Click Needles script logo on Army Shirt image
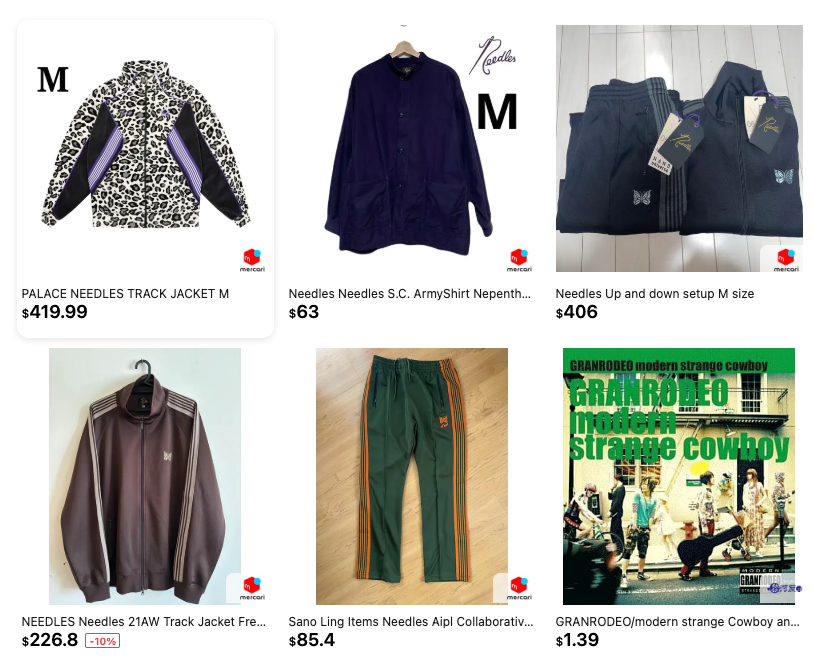The height and width of the screenshot is (662, 813). [493, 55]
